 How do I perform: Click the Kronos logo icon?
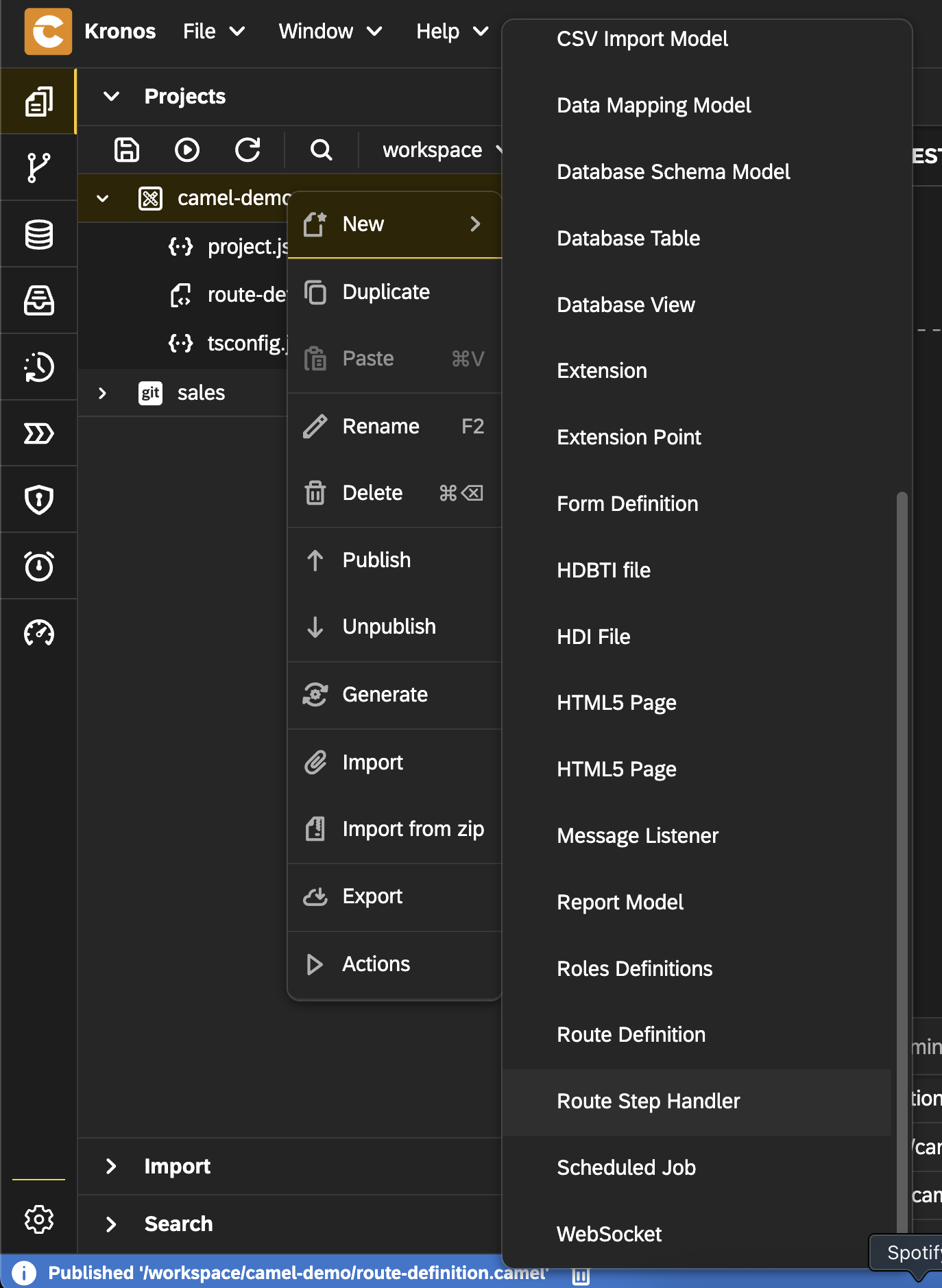(48, 32)
